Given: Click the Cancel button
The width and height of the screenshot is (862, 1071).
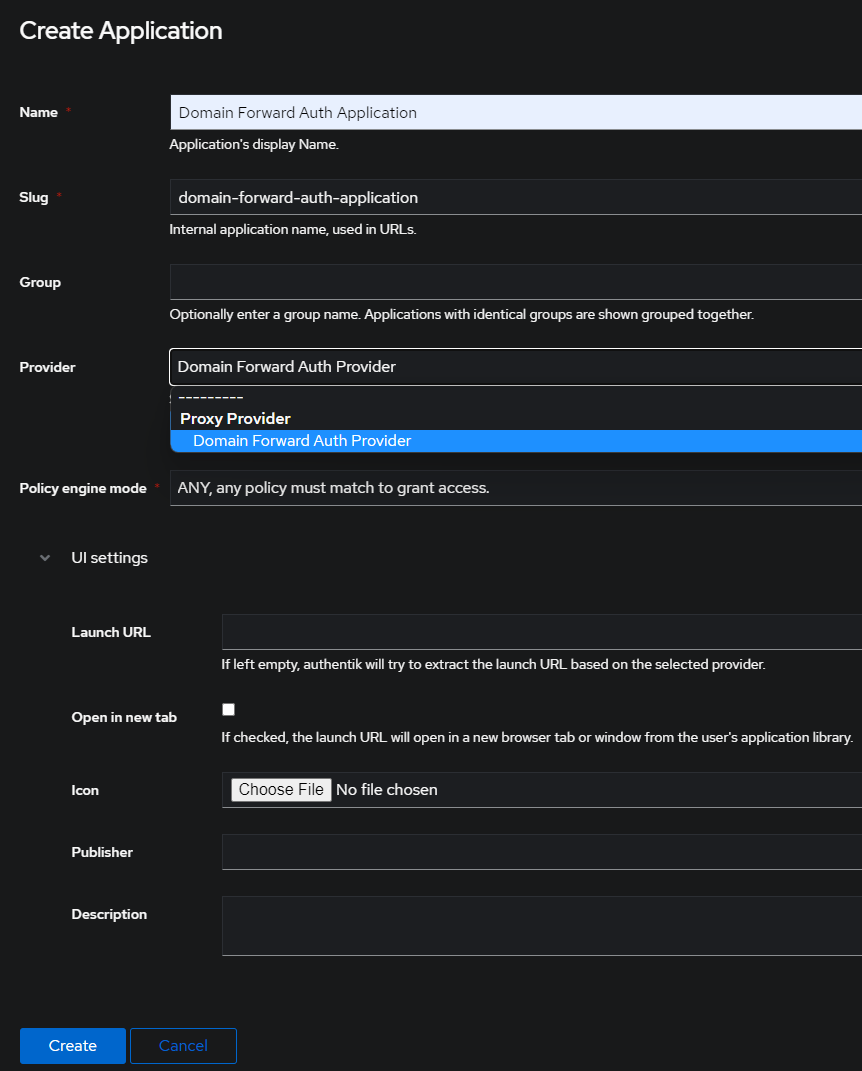Looking at the screenshot, I should pyautogui.click(x=183, y=1046).
